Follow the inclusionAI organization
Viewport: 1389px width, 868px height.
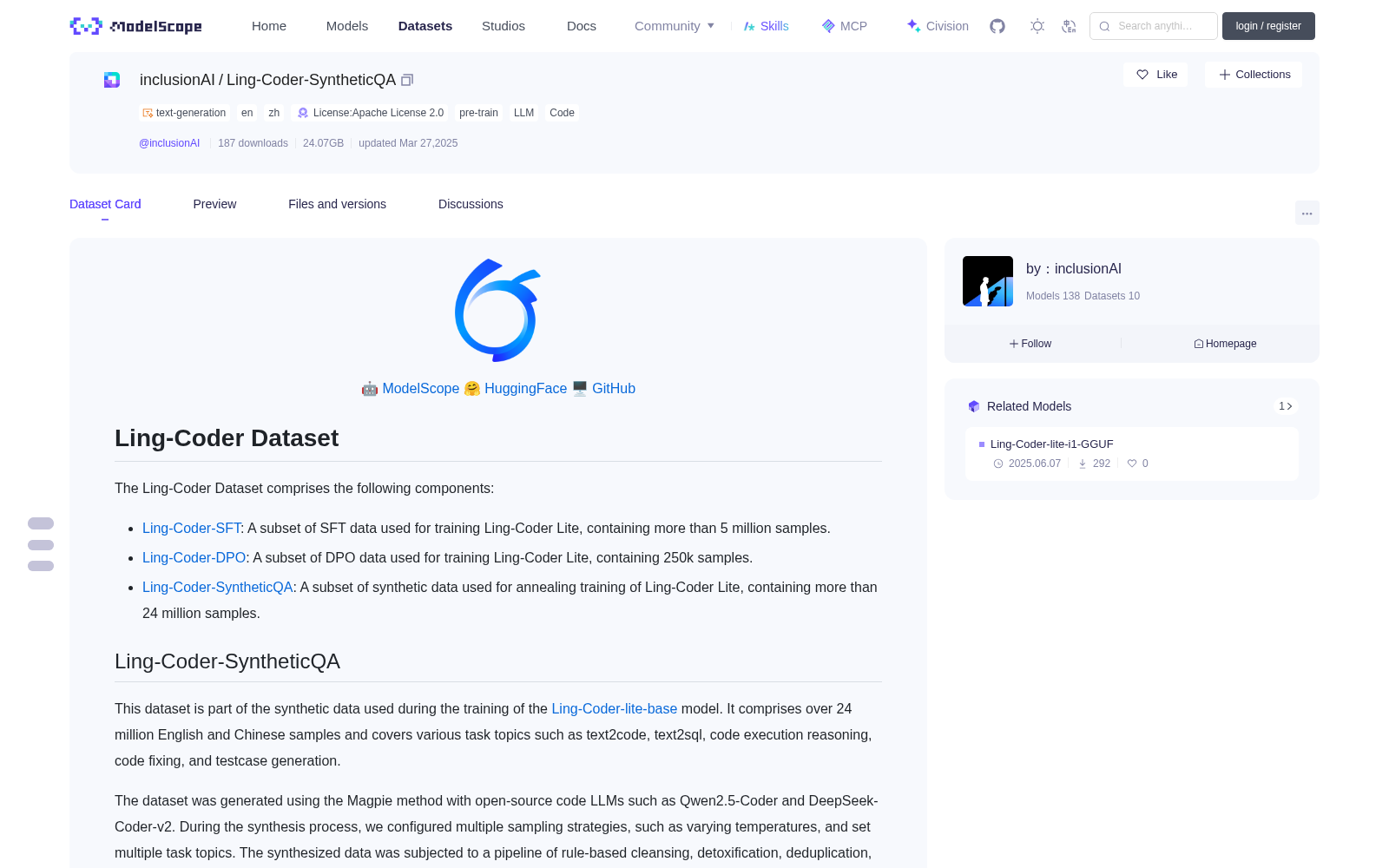[x=1030, y=344]
